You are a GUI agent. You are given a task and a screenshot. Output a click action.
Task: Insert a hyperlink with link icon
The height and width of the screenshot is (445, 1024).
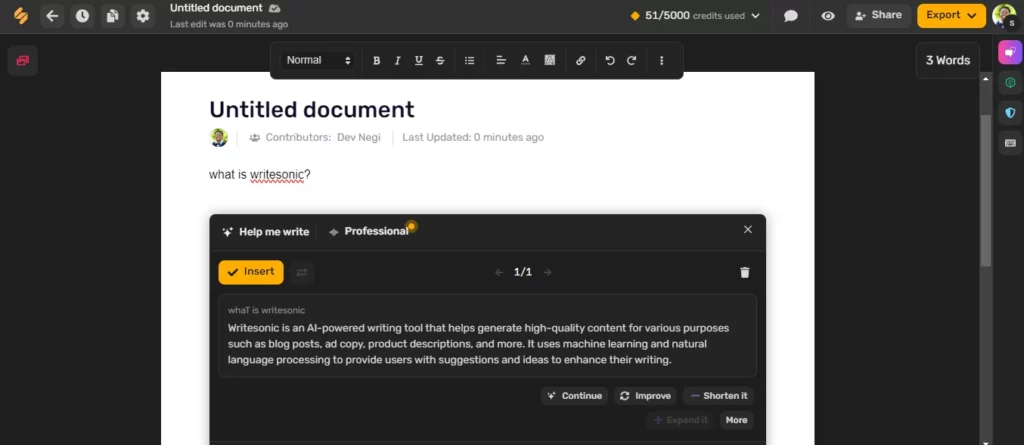coord(581,61)
